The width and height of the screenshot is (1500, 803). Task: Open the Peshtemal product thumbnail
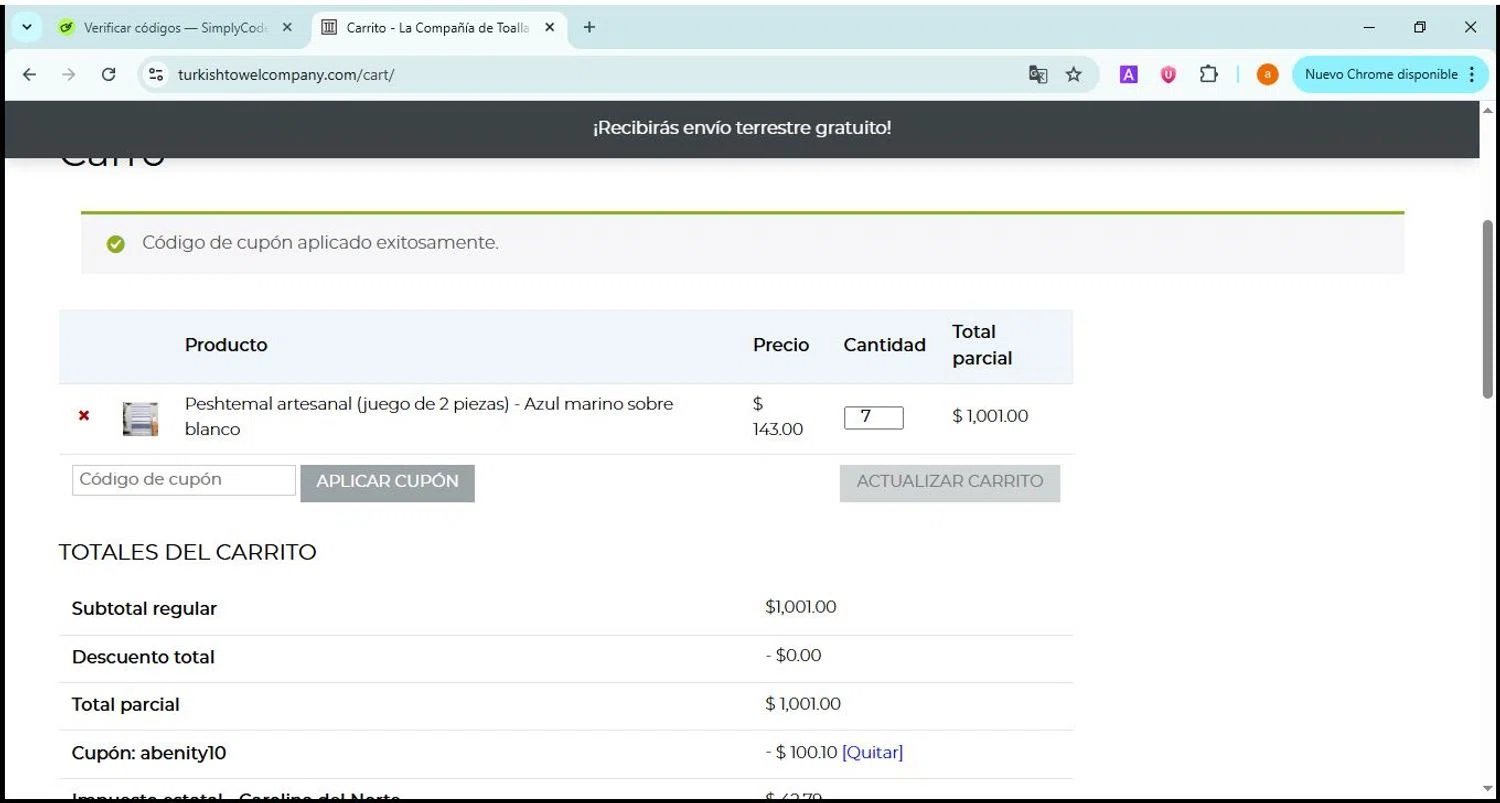click(140, 419)
